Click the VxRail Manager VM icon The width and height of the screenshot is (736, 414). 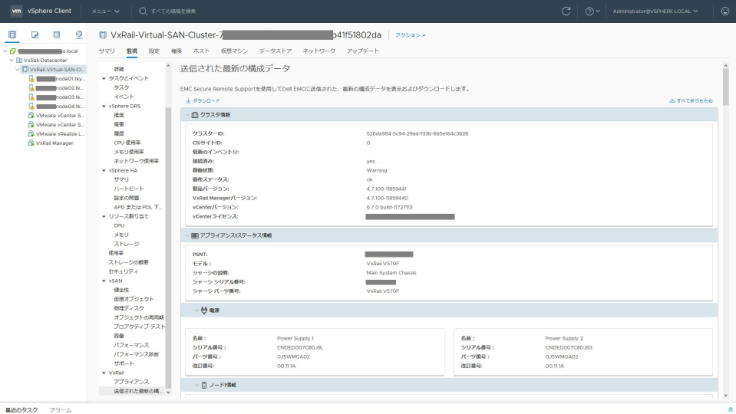[31, 143]
